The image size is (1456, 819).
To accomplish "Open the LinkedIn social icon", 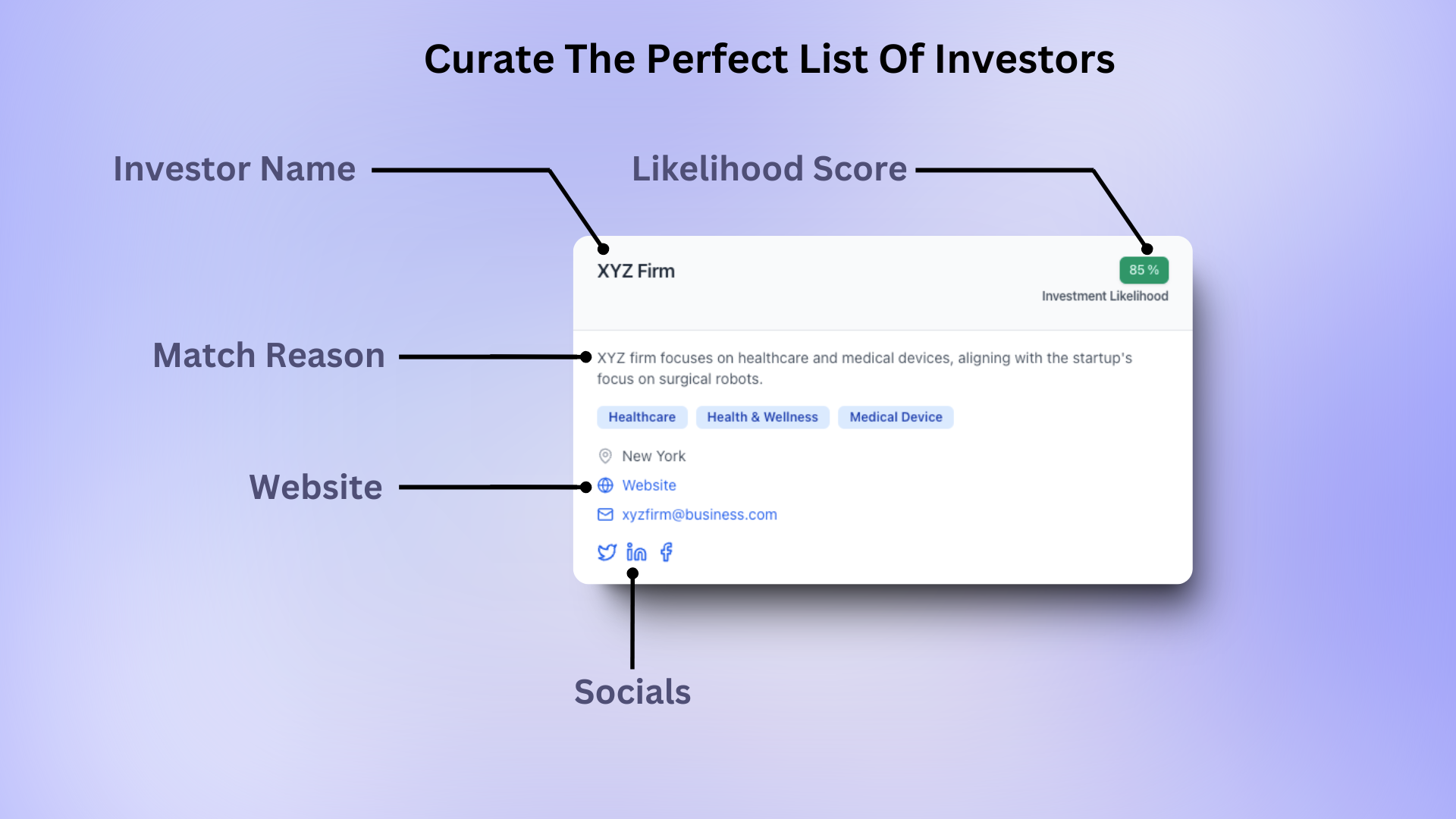I will [x=636, y=552].
